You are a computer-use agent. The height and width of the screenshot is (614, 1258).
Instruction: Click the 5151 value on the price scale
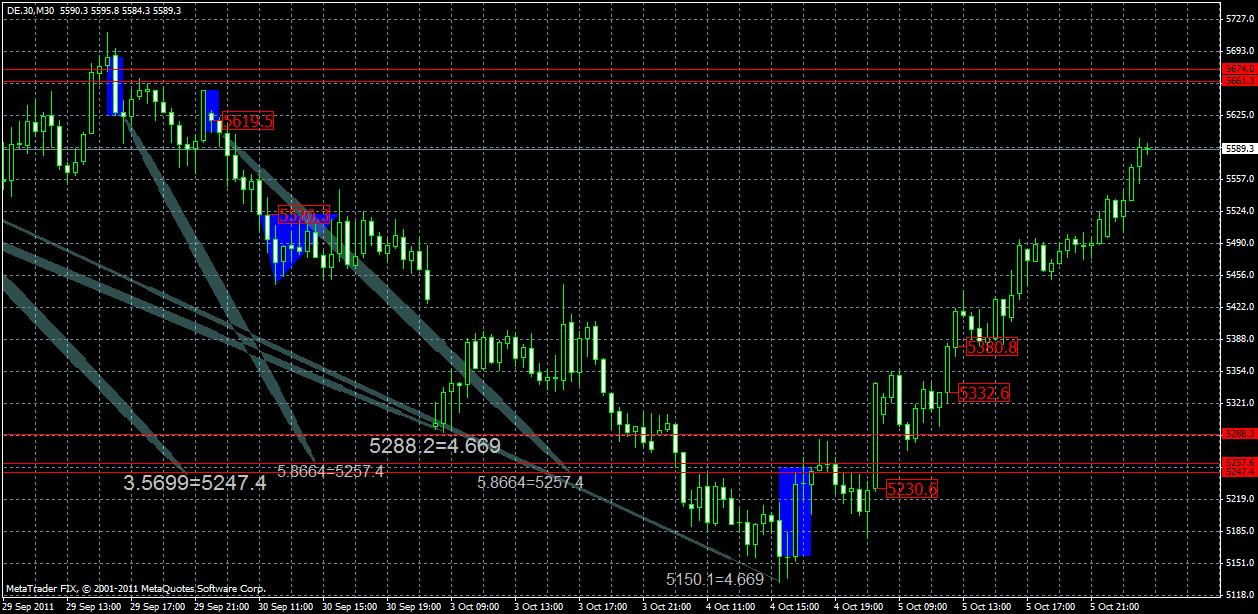point(1238,563)
